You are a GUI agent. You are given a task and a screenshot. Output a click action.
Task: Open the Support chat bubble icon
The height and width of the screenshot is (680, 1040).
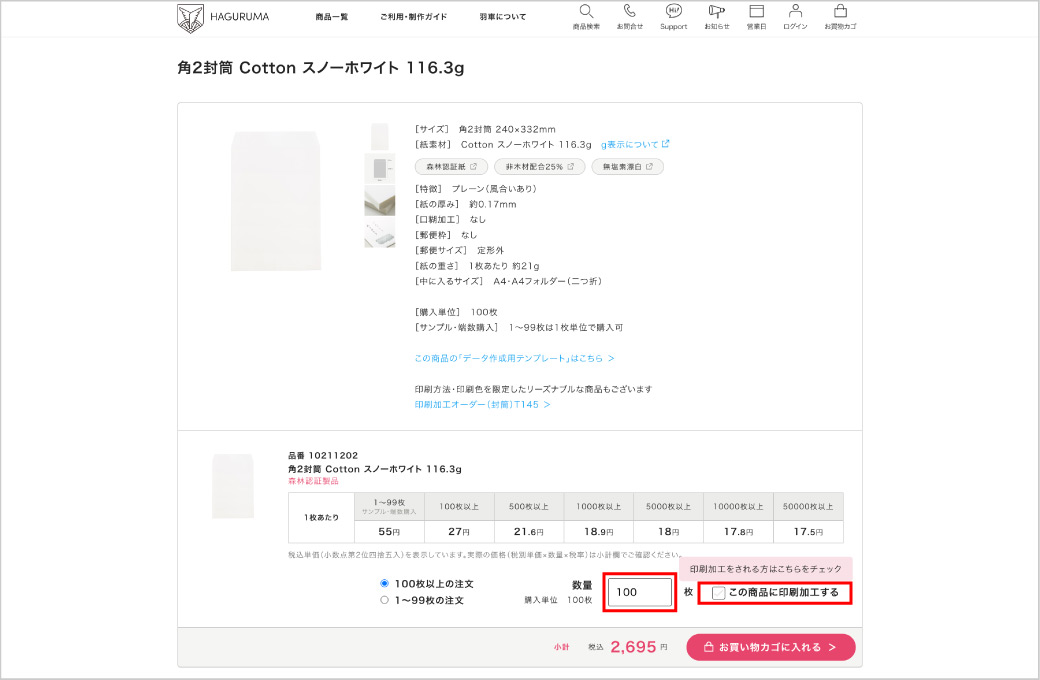click(673, 11)
